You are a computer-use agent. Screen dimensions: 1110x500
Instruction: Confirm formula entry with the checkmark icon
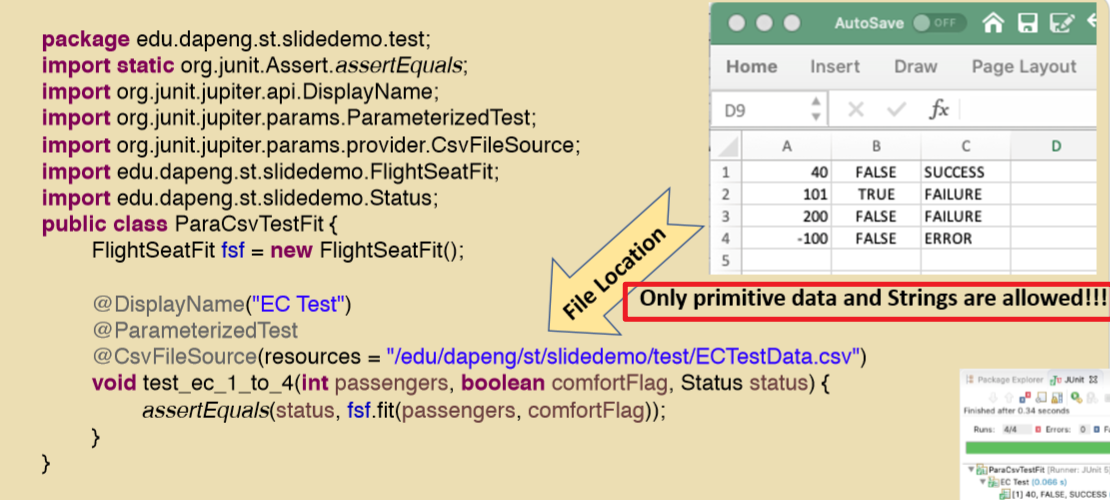point(896,109)
